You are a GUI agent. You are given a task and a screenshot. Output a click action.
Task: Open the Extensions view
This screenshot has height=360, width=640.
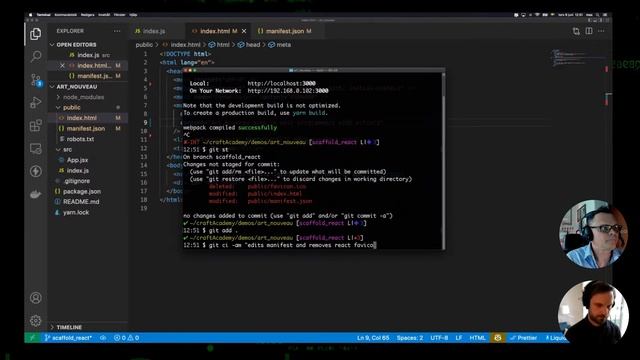pos(36,125)
